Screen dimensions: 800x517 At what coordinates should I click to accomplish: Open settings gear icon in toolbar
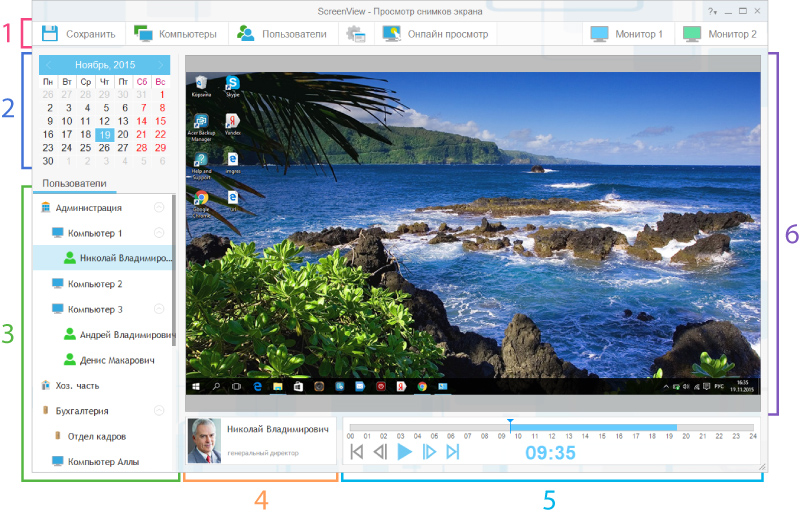click(356, 34)
